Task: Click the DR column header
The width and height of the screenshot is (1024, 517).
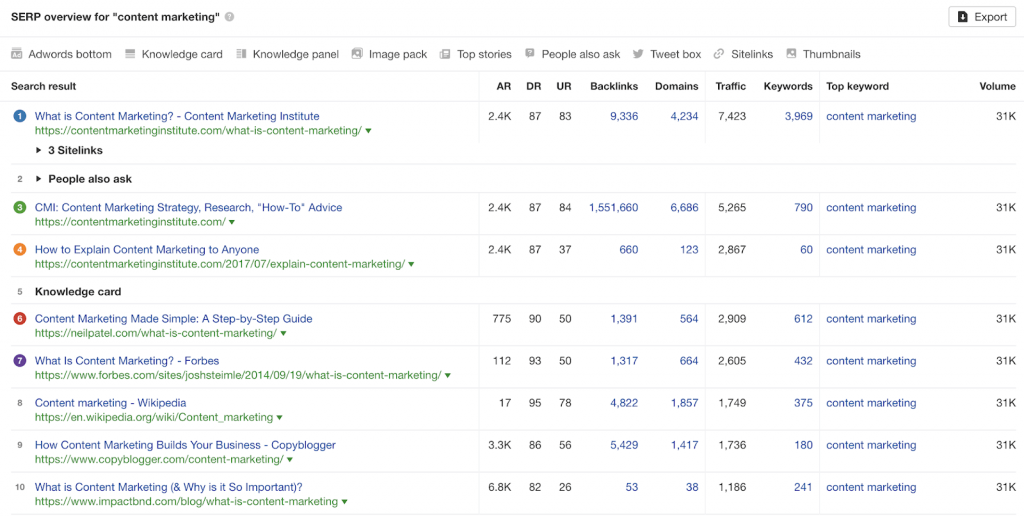Action: [534, 86]
